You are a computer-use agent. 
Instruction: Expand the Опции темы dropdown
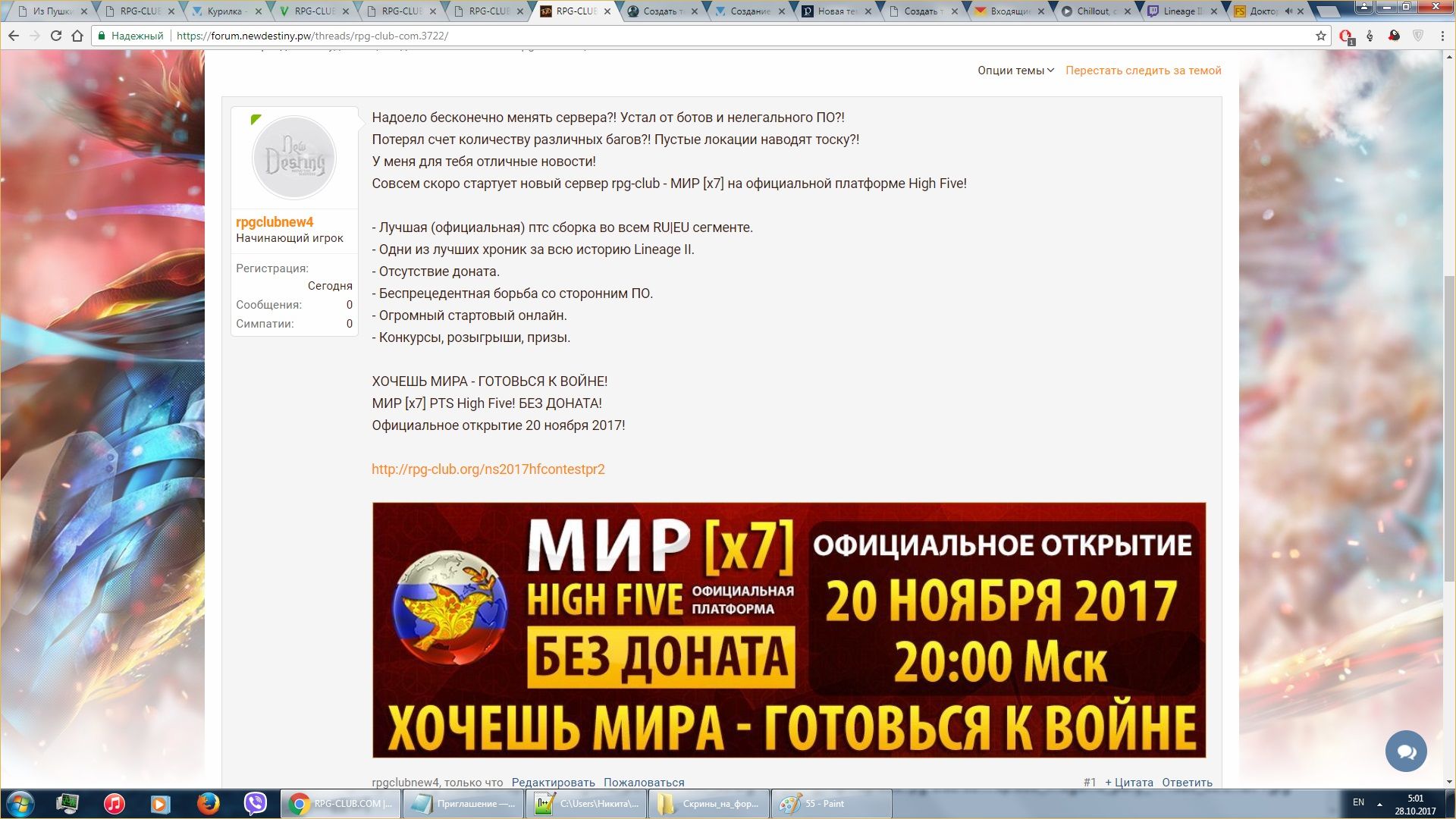tap(1015, 71)
